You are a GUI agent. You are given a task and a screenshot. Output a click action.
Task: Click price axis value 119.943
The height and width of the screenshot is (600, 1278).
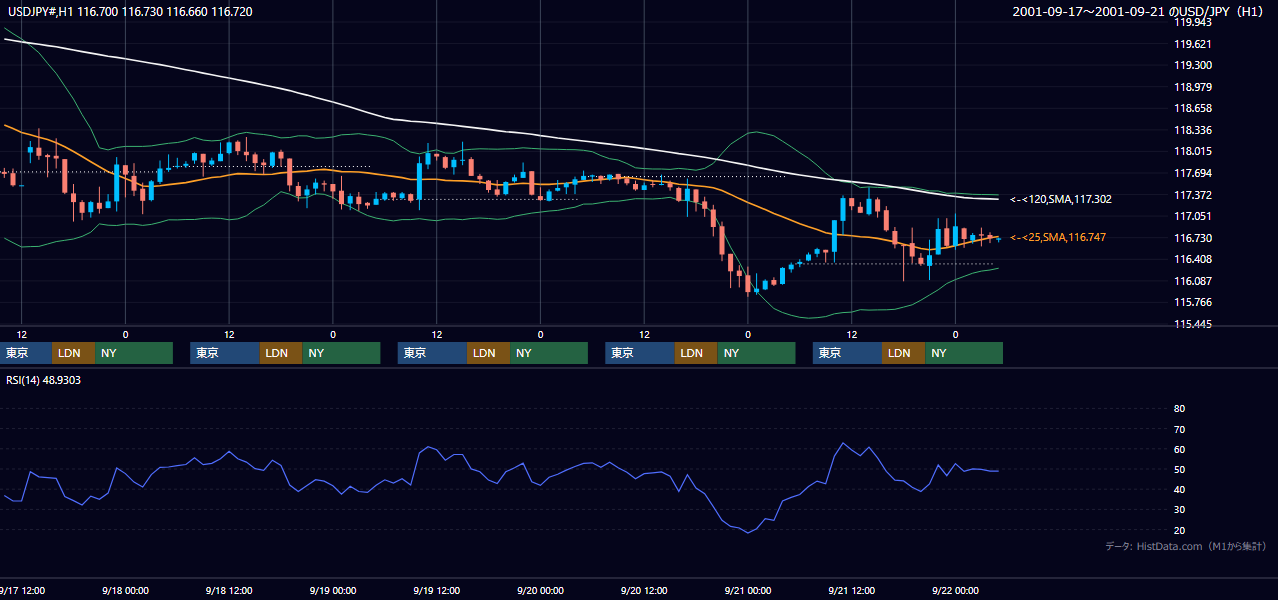pos(1192,22)
